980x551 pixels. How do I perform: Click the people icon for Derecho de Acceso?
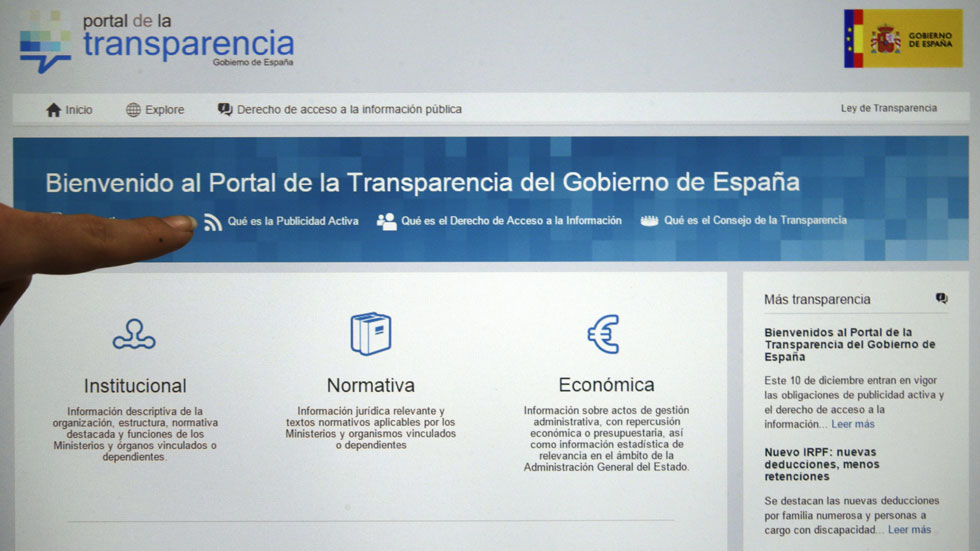pos(386,221)
